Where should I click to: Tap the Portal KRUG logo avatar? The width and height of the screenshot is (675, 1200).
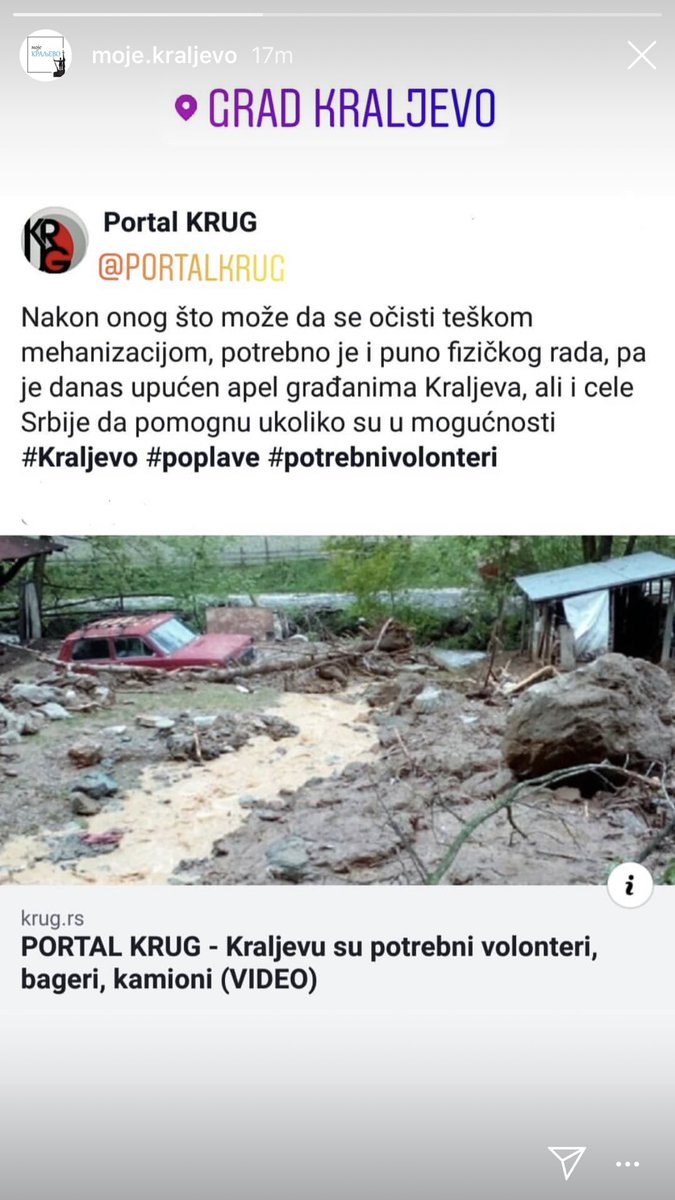click(55, 241)
